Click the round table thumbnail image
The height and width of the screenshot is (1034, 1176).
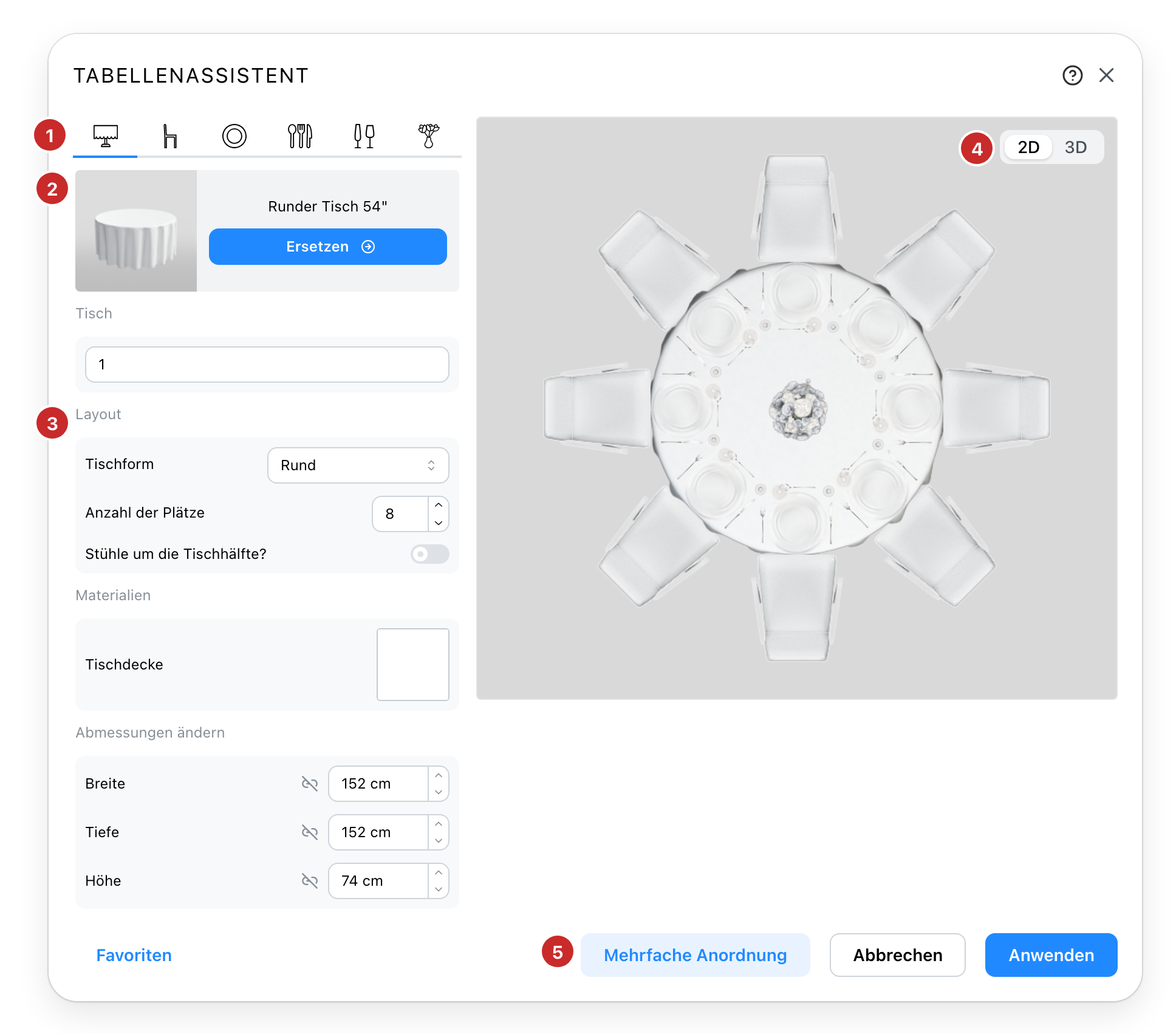click(136, 231)
